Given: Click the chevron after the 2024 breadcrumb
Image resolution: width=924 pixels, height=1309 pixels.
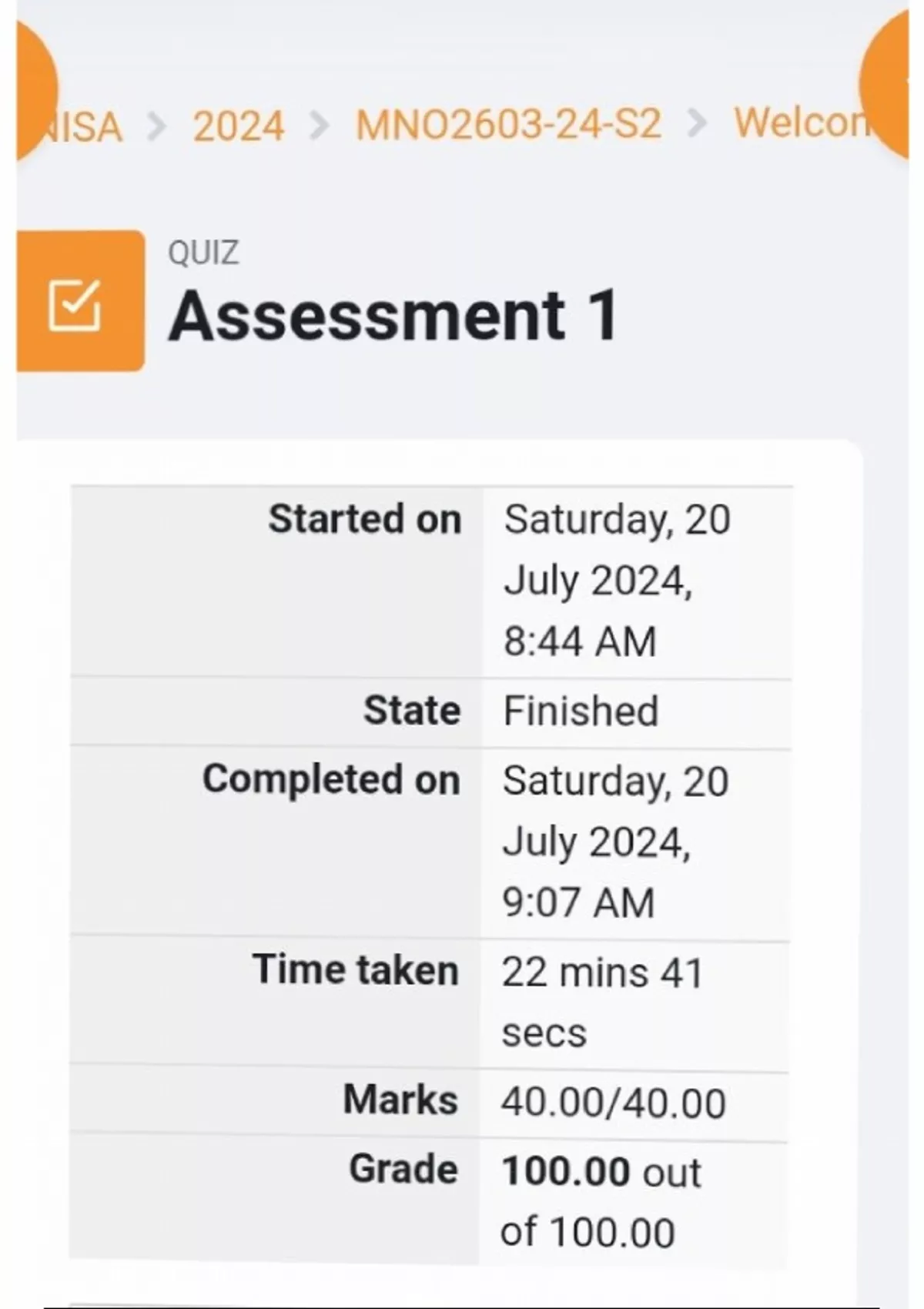Looking at the screenshot, I should [x=319, y=126].
